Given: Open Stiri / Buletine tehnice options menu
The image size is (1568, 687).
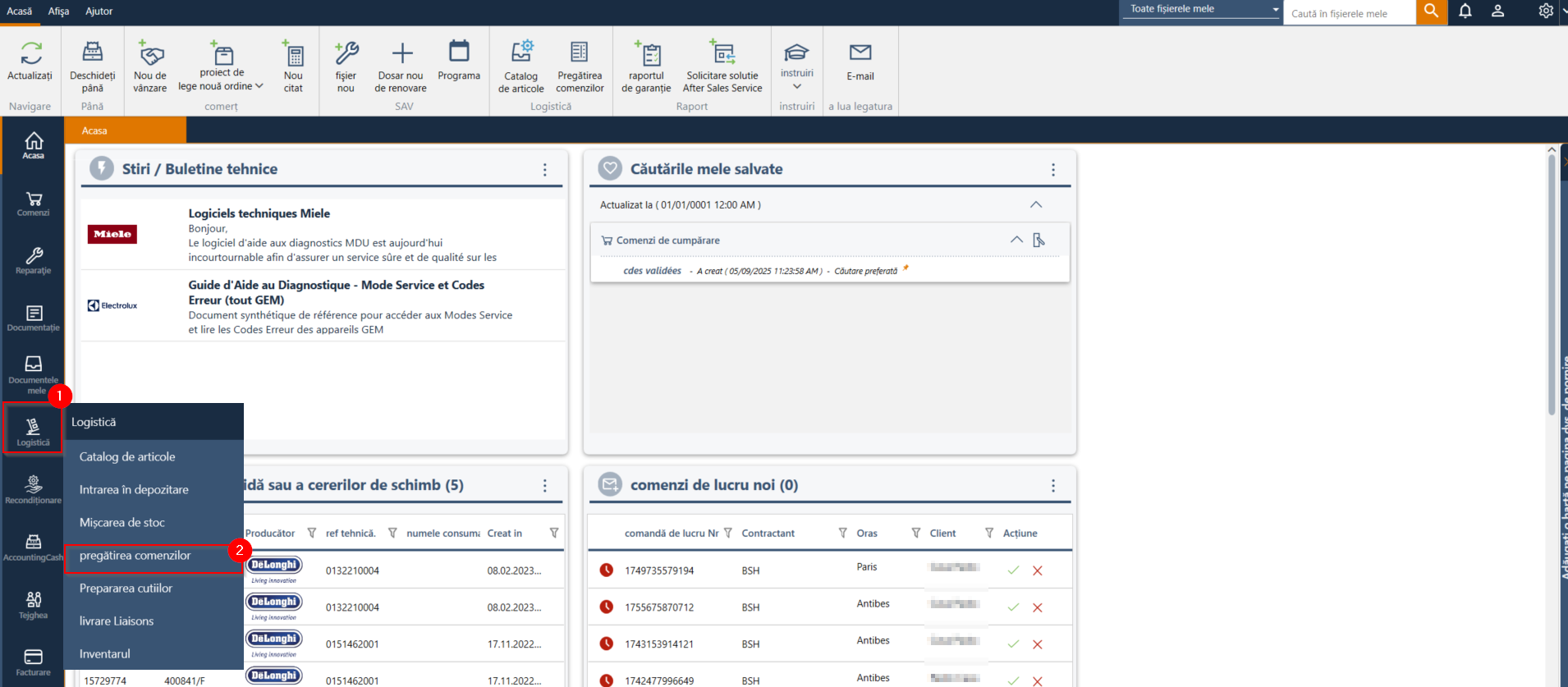Looking at the screenshot, I should (545, 169).
